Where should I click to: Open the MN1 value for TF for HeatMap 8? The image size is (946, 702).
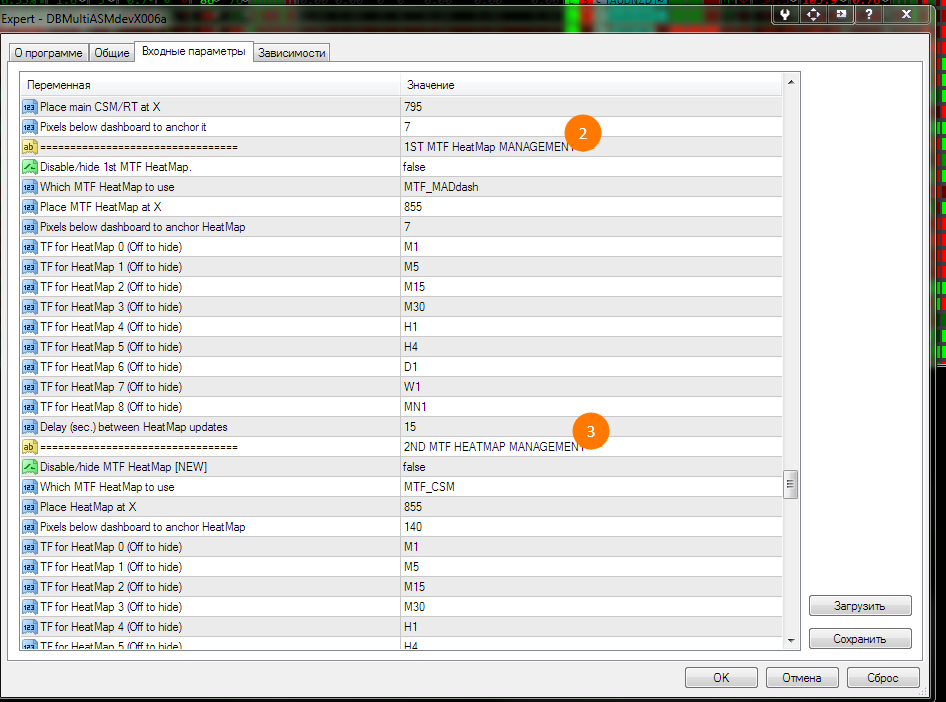591,407
